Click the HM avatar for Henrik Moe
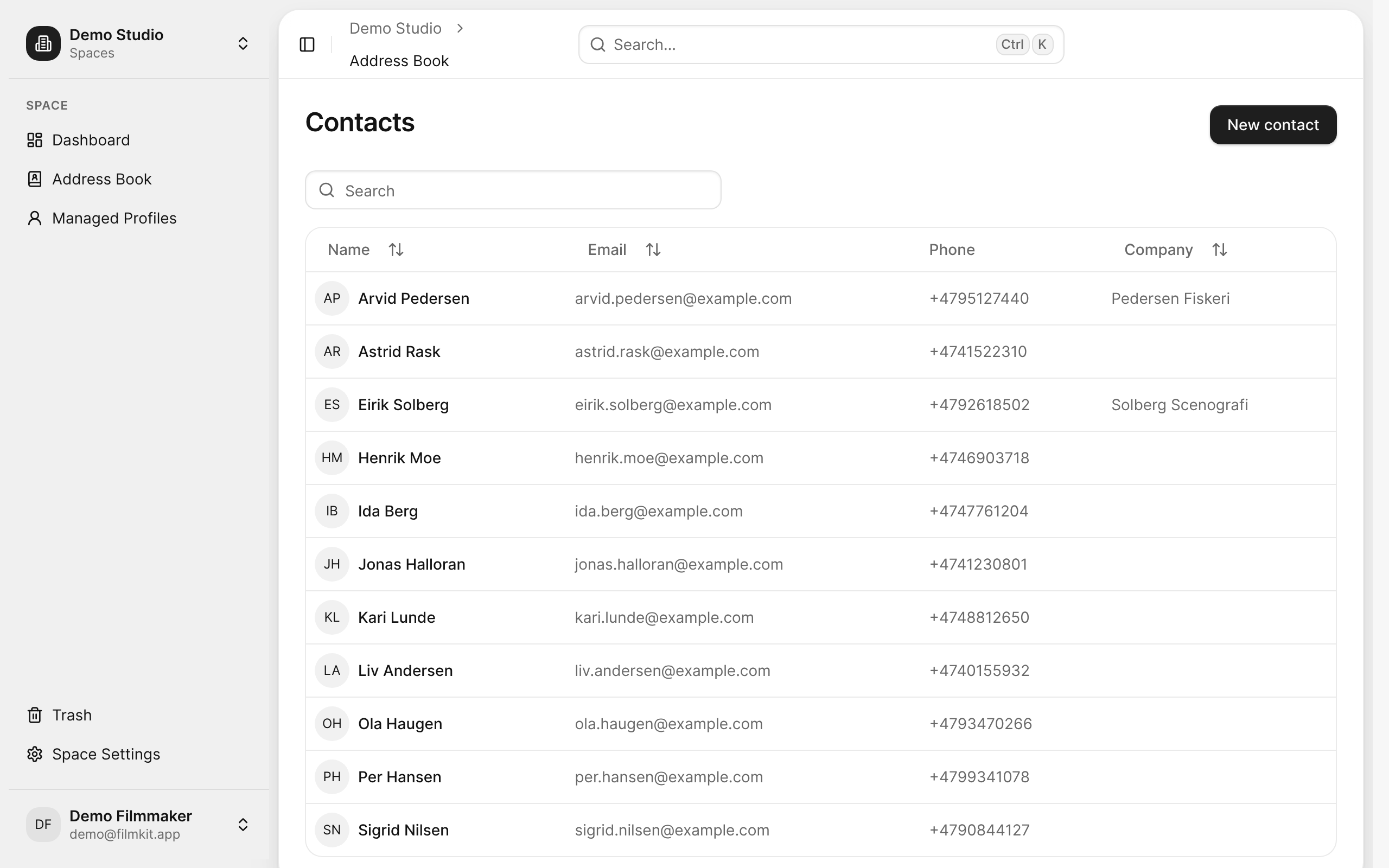Image resolution: width=1389 pixels, height=868 pixels. click(x=332, y=458)
